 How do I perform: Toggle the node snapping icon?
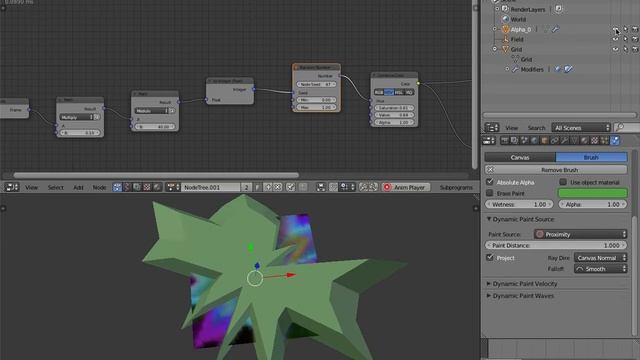333,187
